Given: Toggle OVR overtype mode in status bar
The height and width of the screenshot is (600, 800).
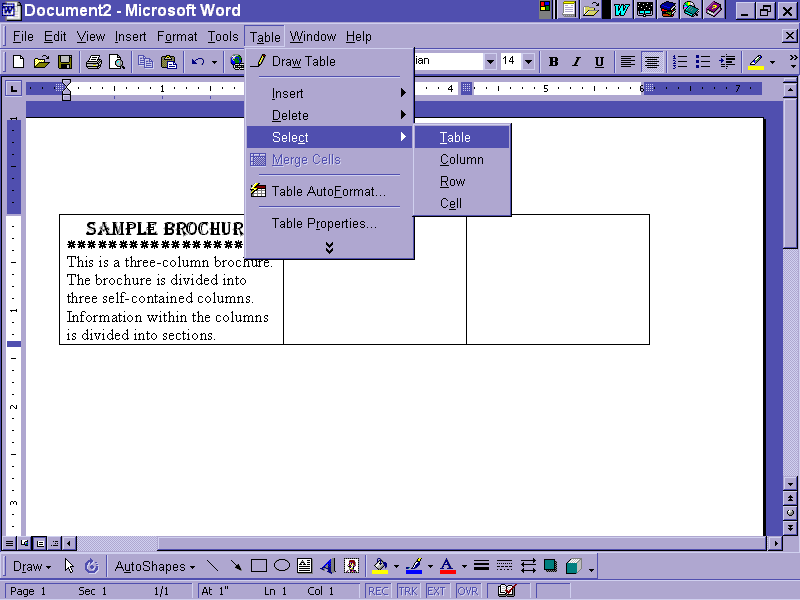Looking at the screenshot, I should click(468, 591).
